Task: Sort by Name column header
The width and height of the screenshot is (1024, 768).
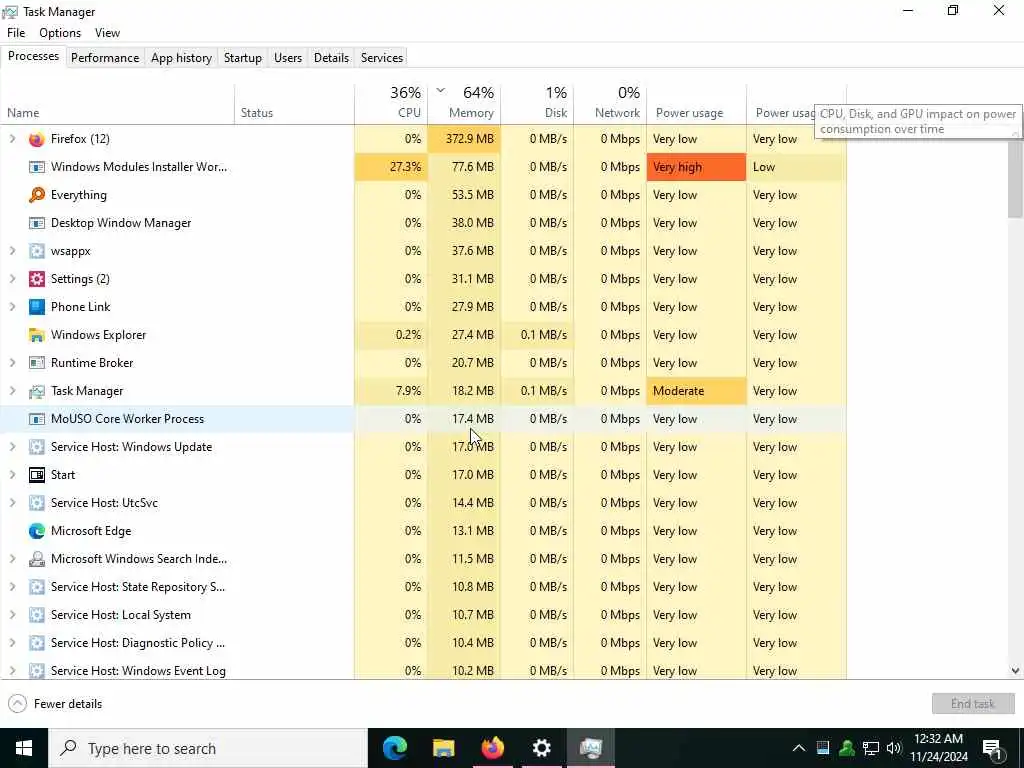Action: (118, 104)
